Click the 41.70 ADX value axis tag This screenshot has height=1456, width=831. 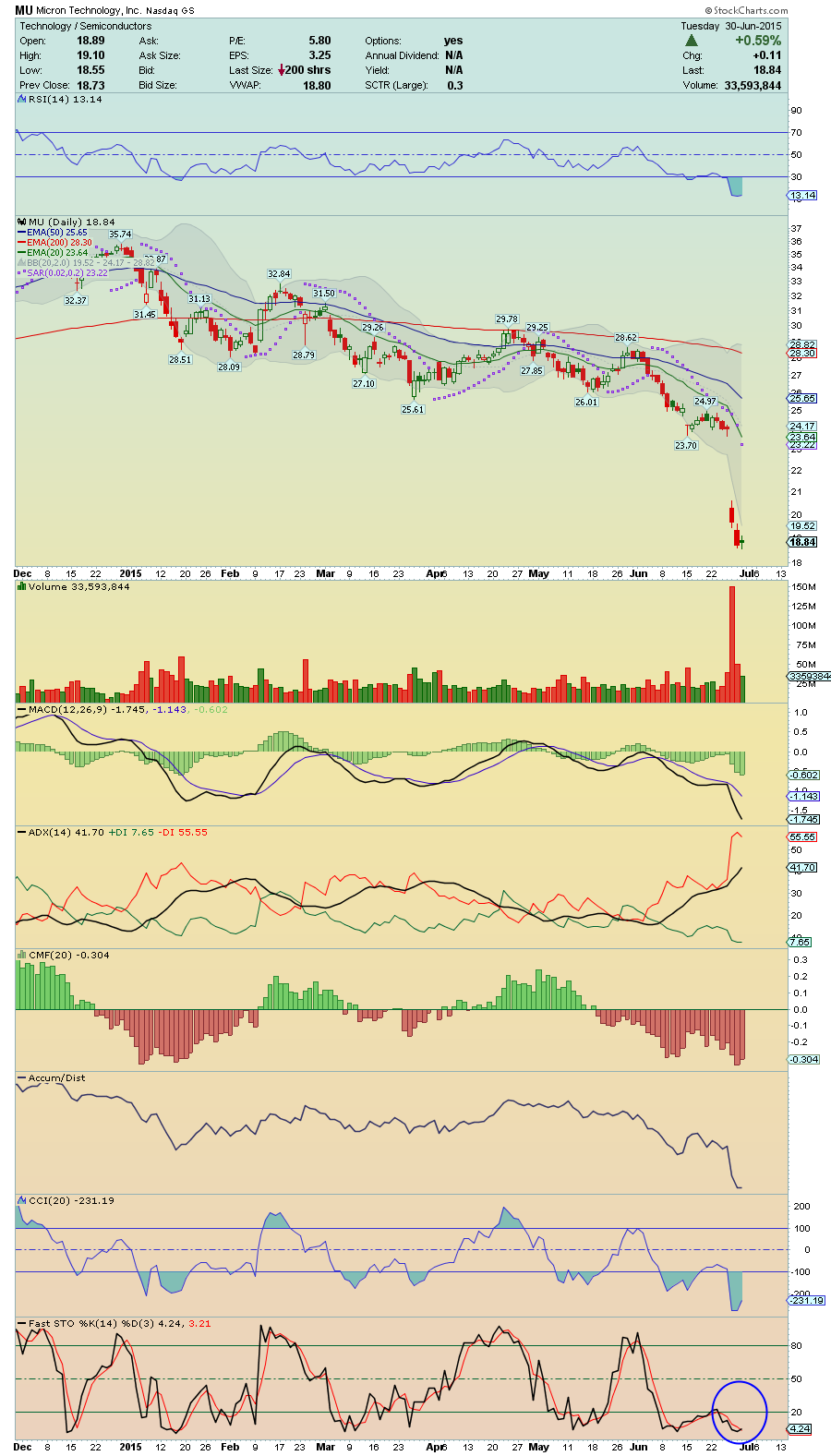click(802, 868)
